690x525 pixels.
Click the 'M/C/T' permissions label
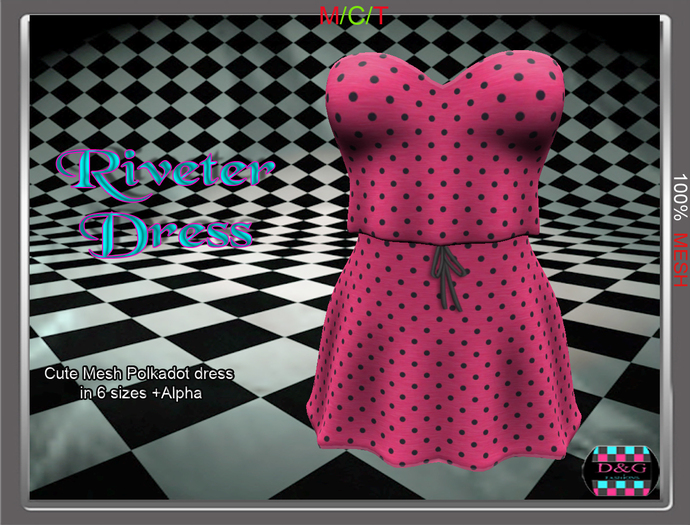coord(354,16)
